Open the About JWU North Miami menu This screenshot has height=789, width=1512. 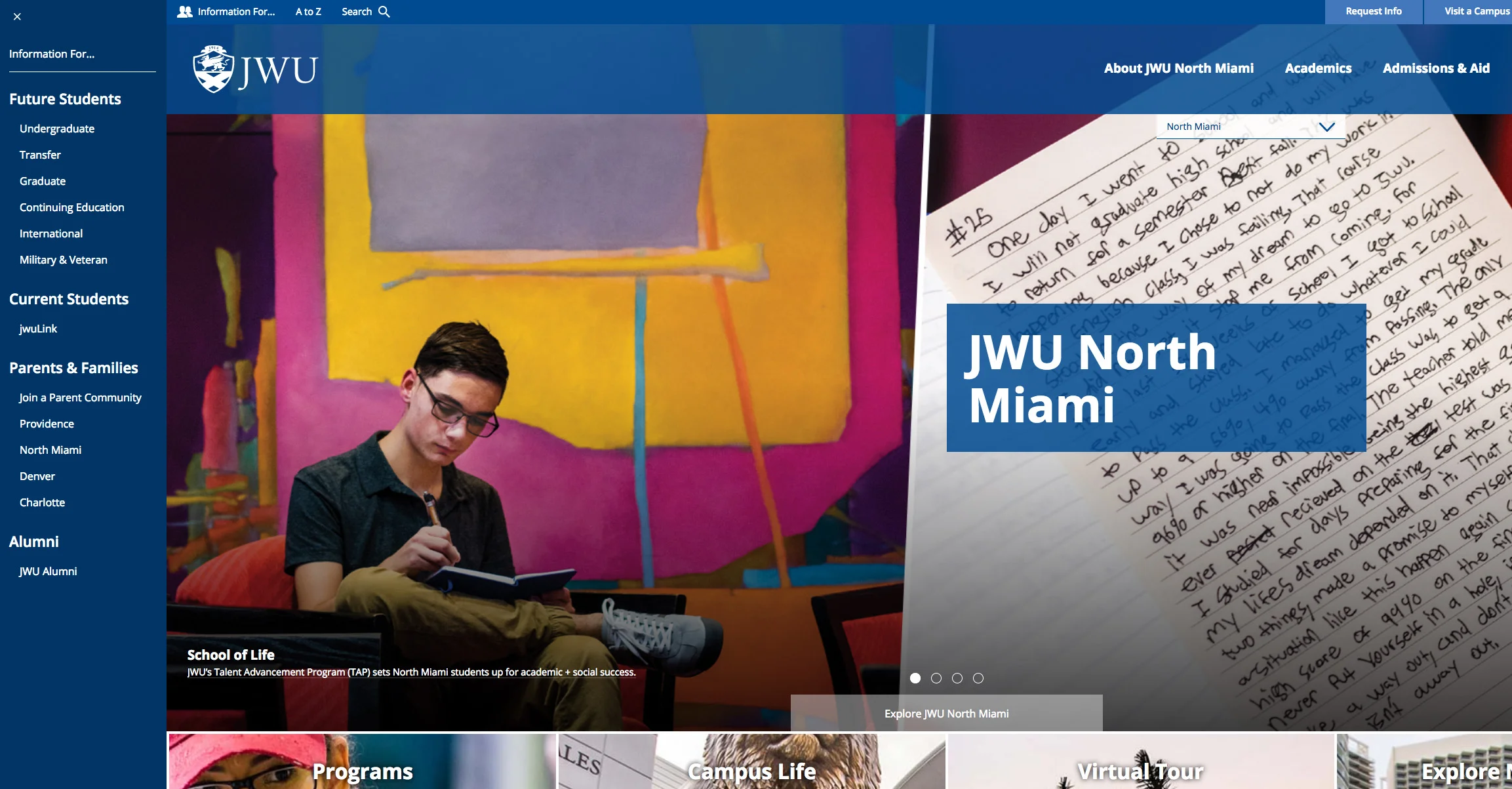coord(1178,68)
